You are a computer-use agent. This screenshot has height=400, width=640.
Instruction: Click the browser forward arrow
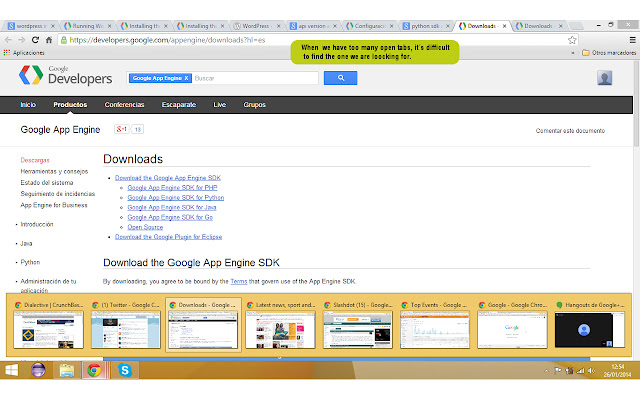22,40
